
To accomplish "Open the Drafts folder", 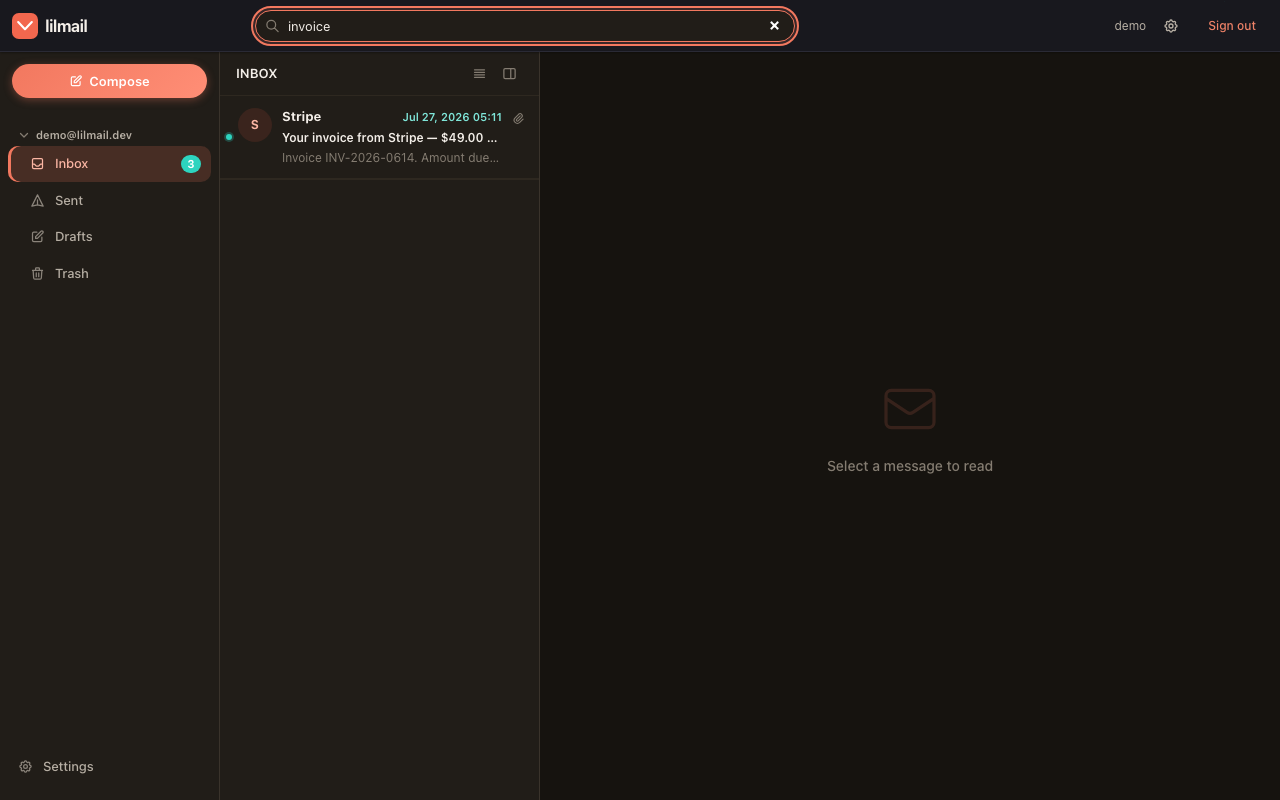I will [110, 237].
